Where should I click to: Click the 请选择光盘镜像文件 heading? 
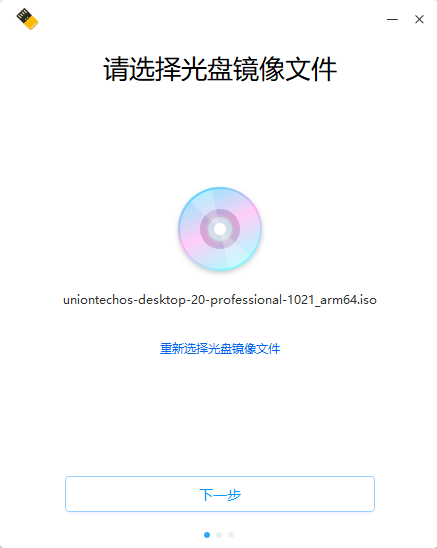click(x=220, y=69)
